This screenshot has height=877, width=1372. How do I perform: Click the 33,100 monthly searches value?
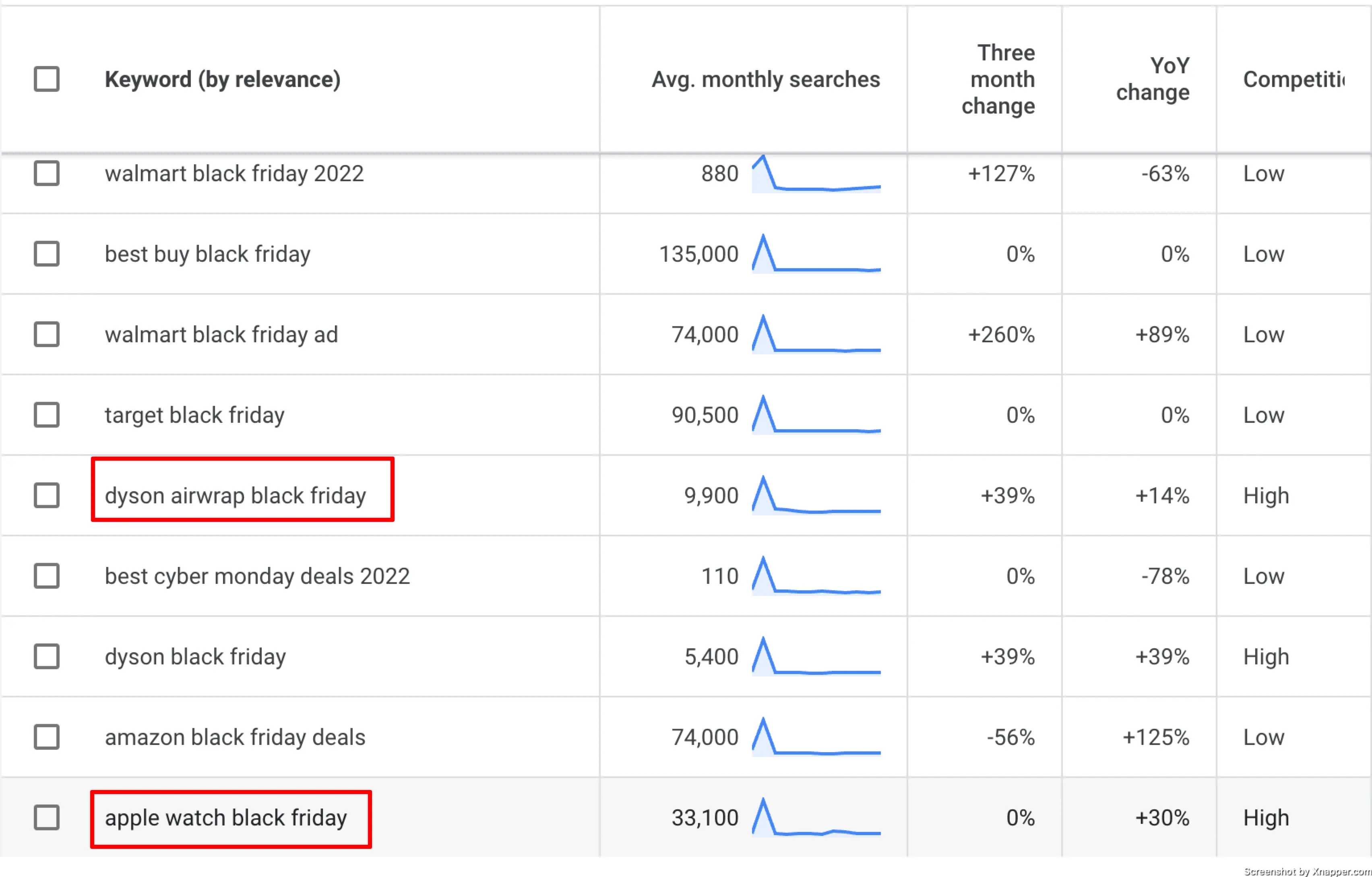click(705, 818)
